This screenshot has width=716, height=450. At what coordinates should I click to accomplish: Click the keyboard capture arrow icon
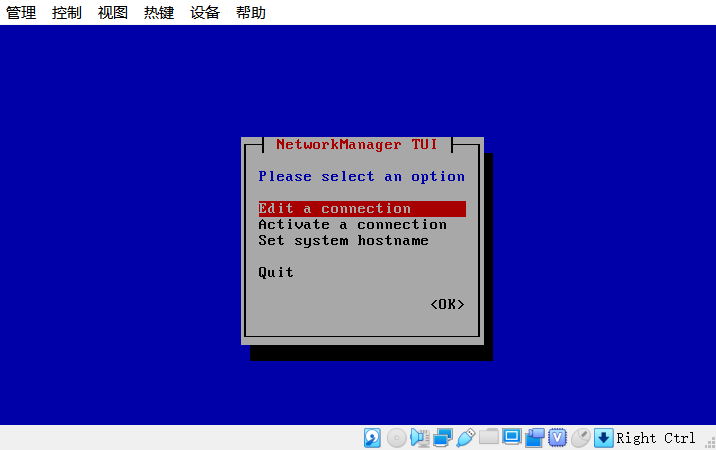pyautogui.click(x=603, y=438)
